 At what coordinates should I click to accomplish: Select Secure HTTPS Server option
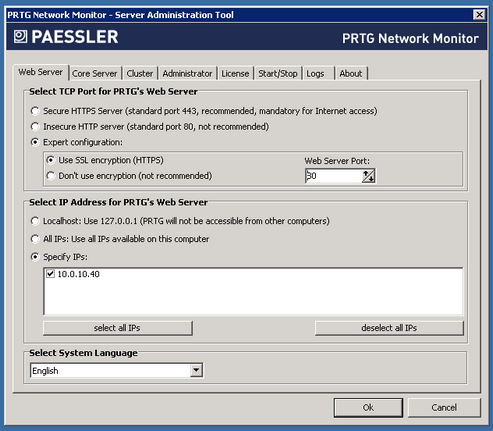tap(35, 111)
